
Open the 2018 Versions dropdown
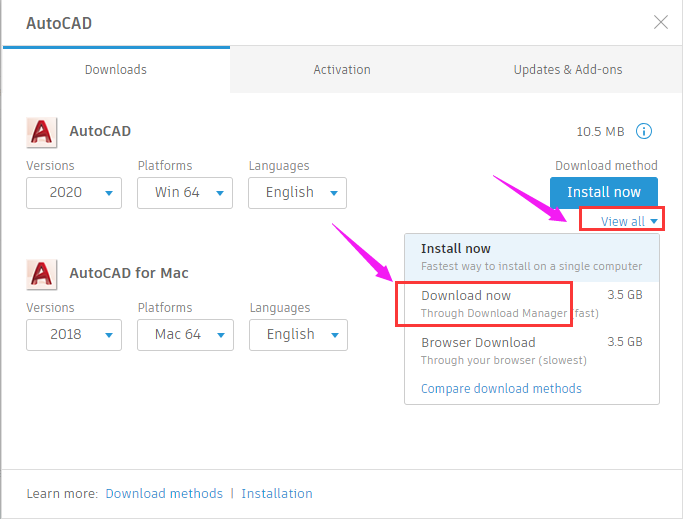[x=74, y=335]
